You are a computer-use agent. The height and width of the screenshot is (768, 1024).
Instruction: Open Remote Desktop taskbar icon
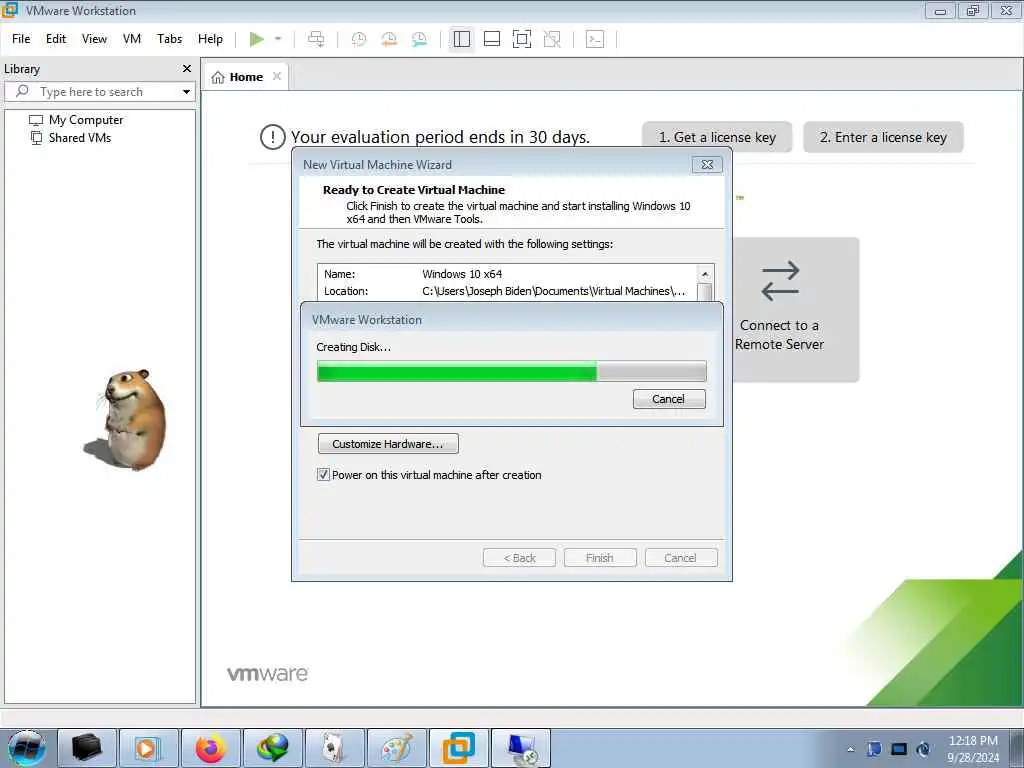[520, 748]
